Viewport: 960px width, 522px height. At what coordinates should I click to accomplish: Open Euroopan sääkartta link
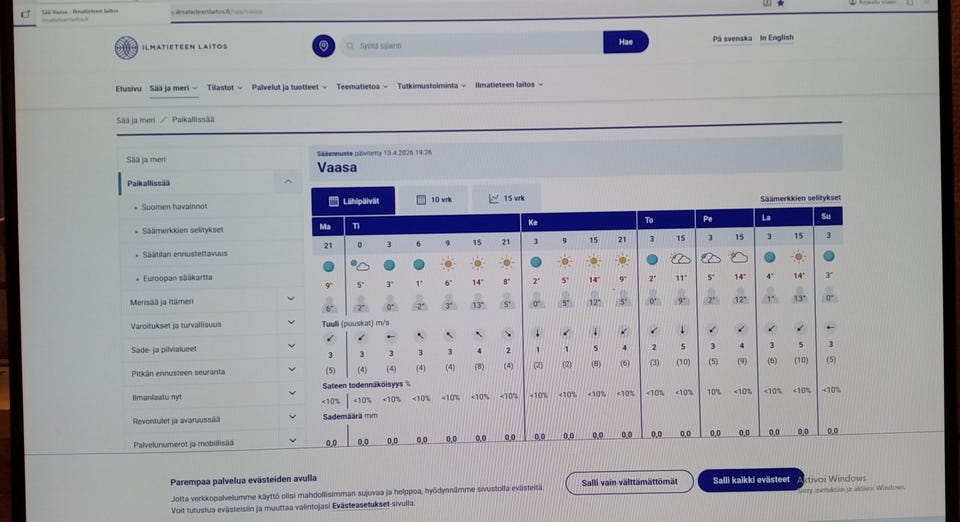178,278
